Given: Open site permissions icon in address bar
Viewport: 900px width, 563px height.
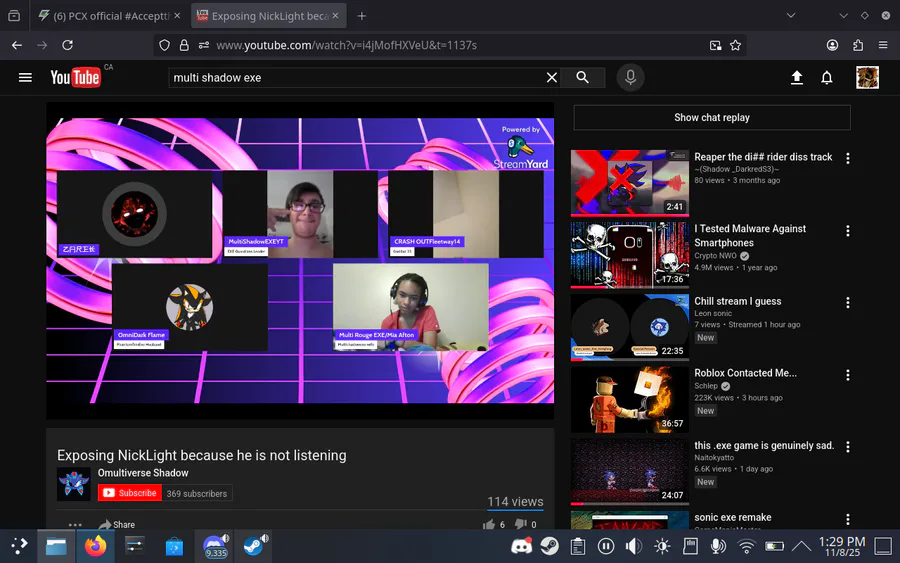Looking at the screenshot, I should point(203,45).
